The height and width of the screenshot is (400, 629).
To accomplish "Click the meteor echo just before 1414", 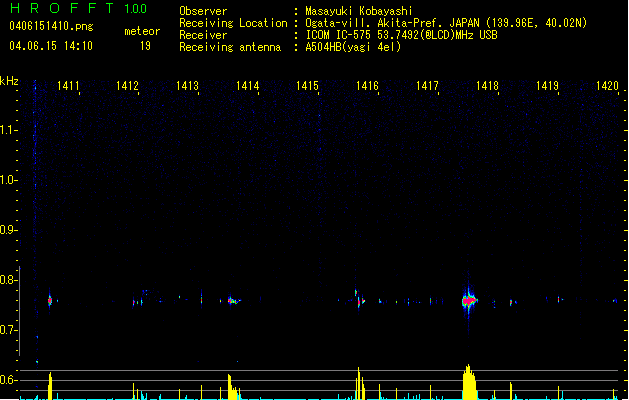I will (x=233, y=301).
